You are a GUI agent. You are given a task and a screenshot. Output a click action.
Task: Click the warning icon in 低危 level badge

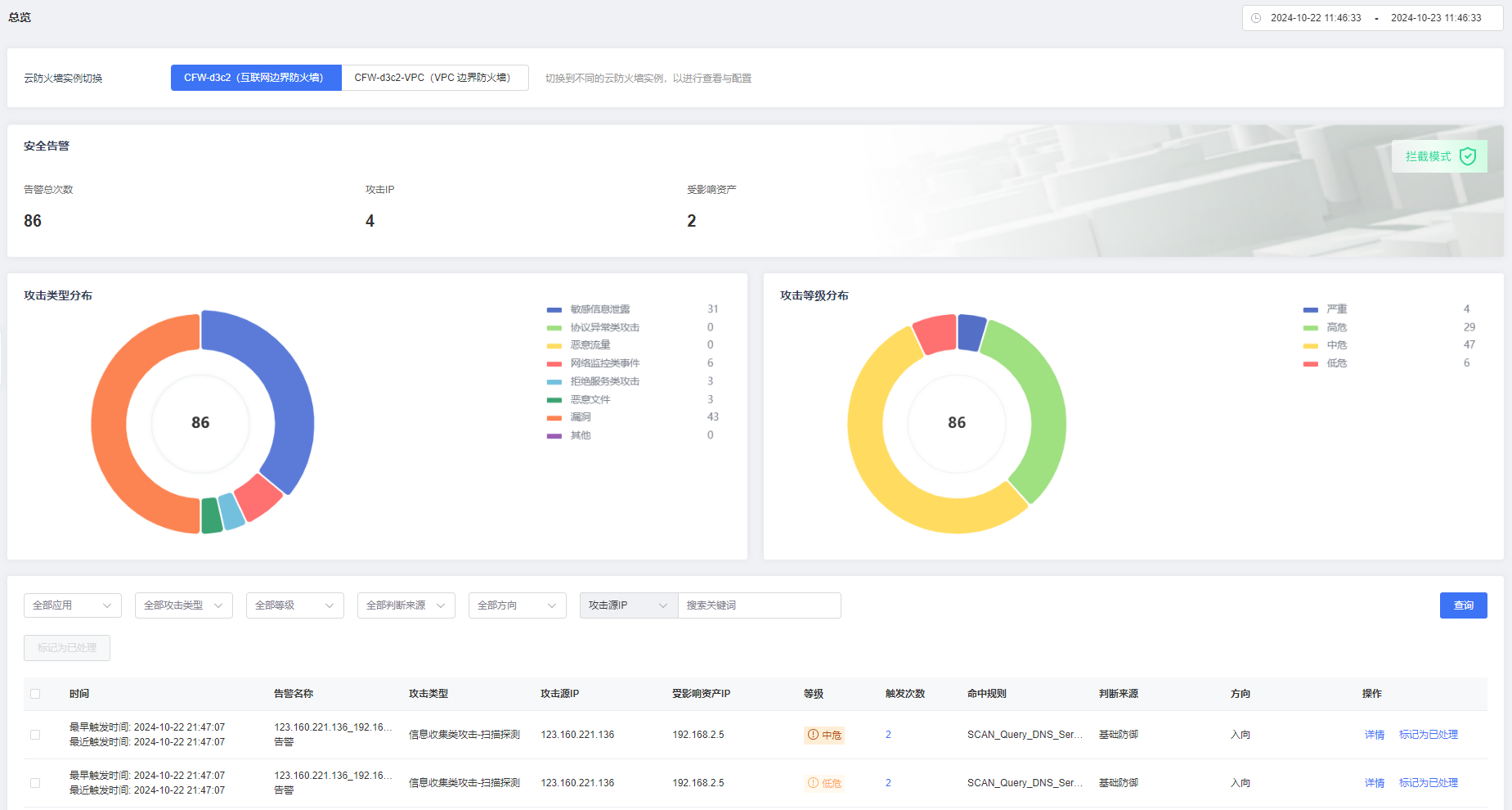[813, 783]
